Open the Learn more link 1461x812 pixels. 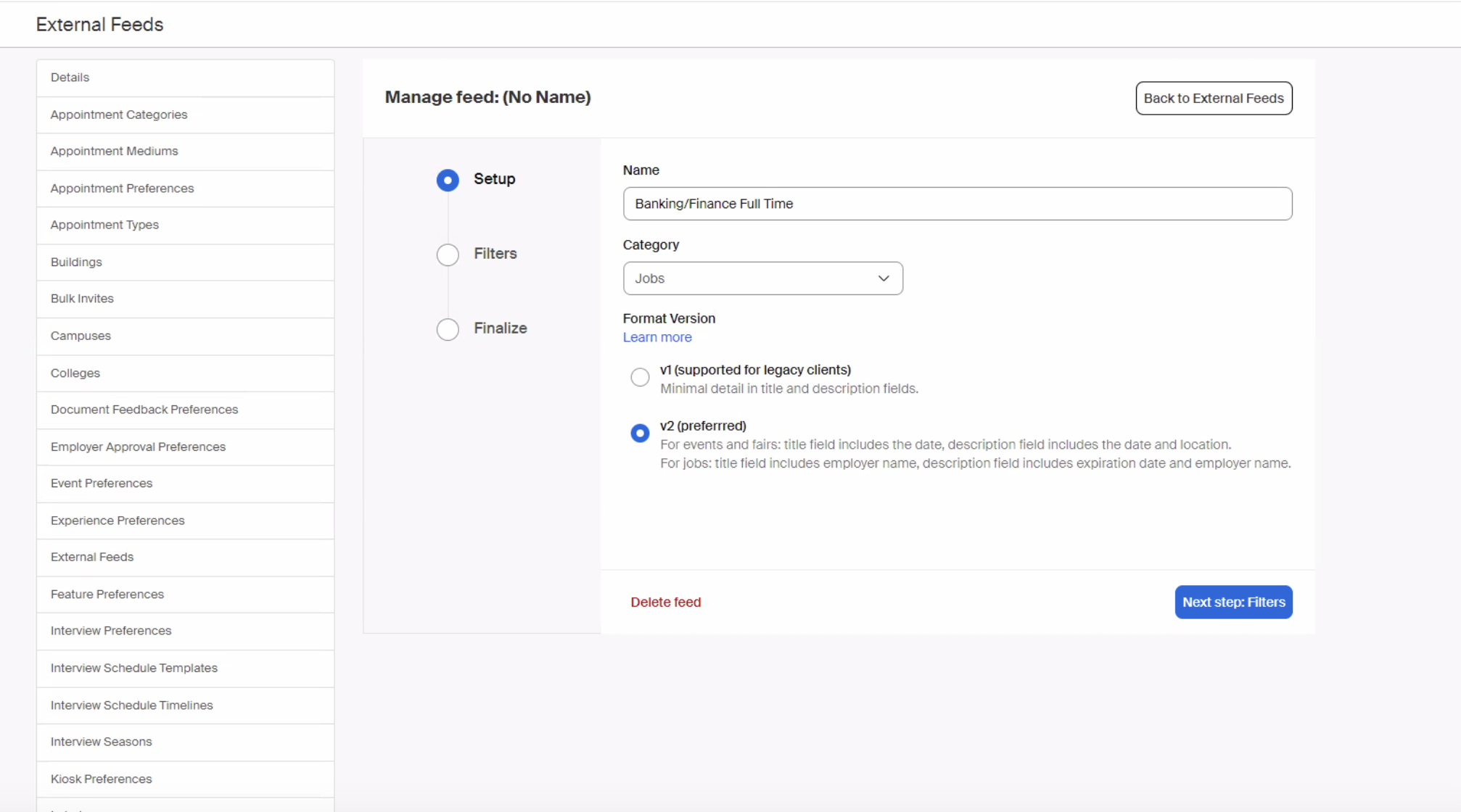pos(657,337)
